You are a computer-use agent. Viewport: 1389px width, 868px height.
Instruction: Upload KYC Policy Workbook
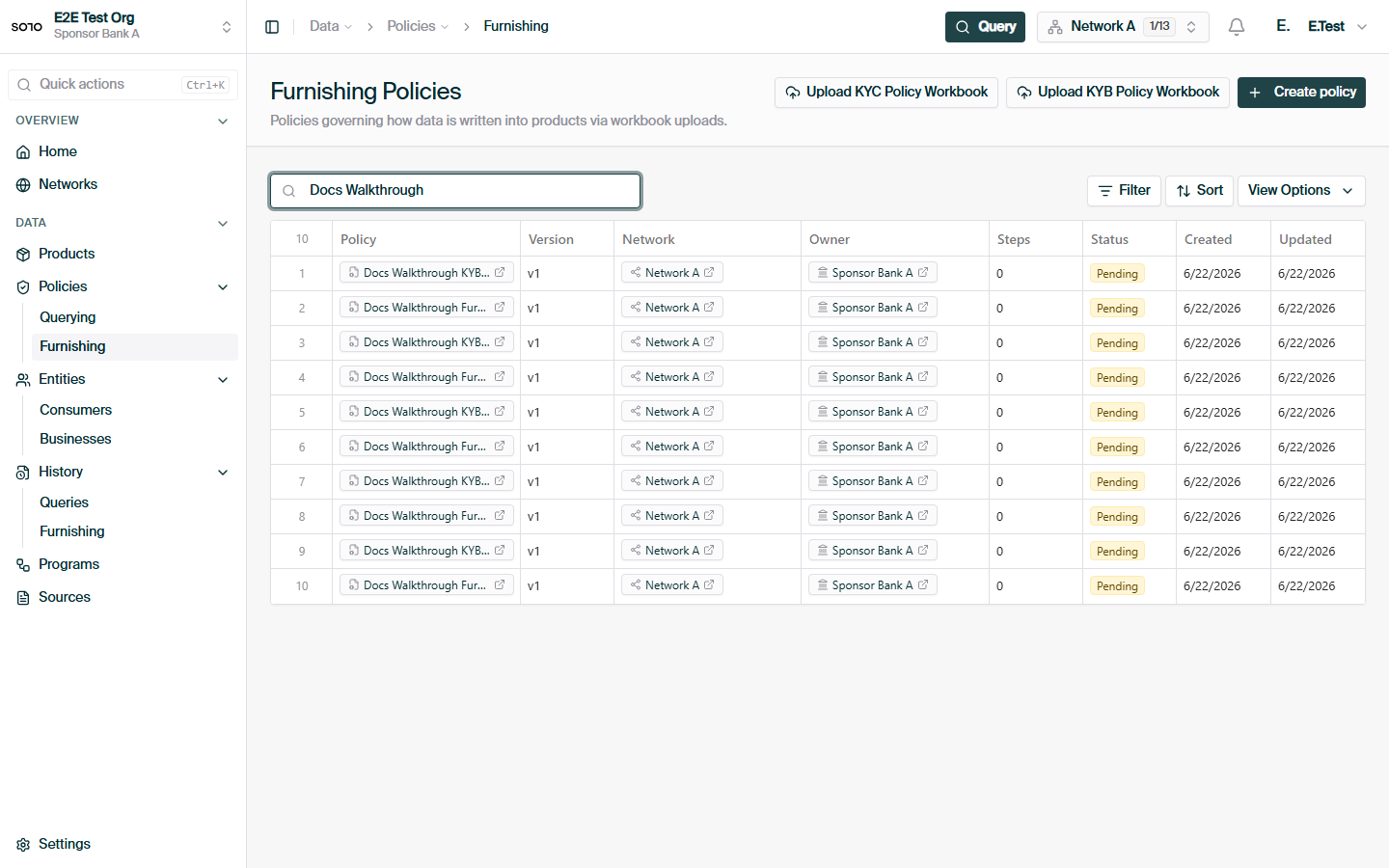pos(885,93)
